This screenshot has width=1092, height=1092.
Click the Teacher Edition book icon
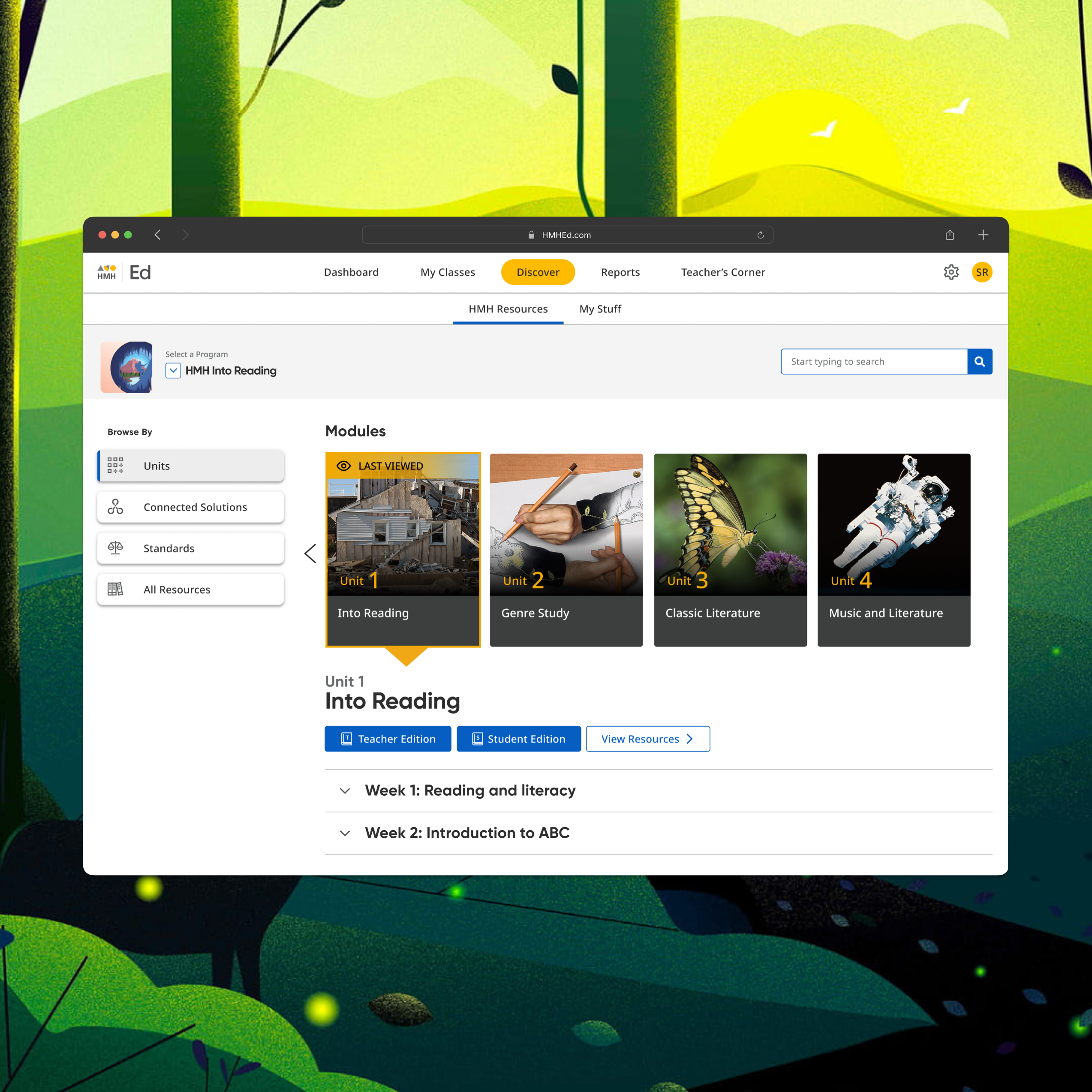(346, 739)
